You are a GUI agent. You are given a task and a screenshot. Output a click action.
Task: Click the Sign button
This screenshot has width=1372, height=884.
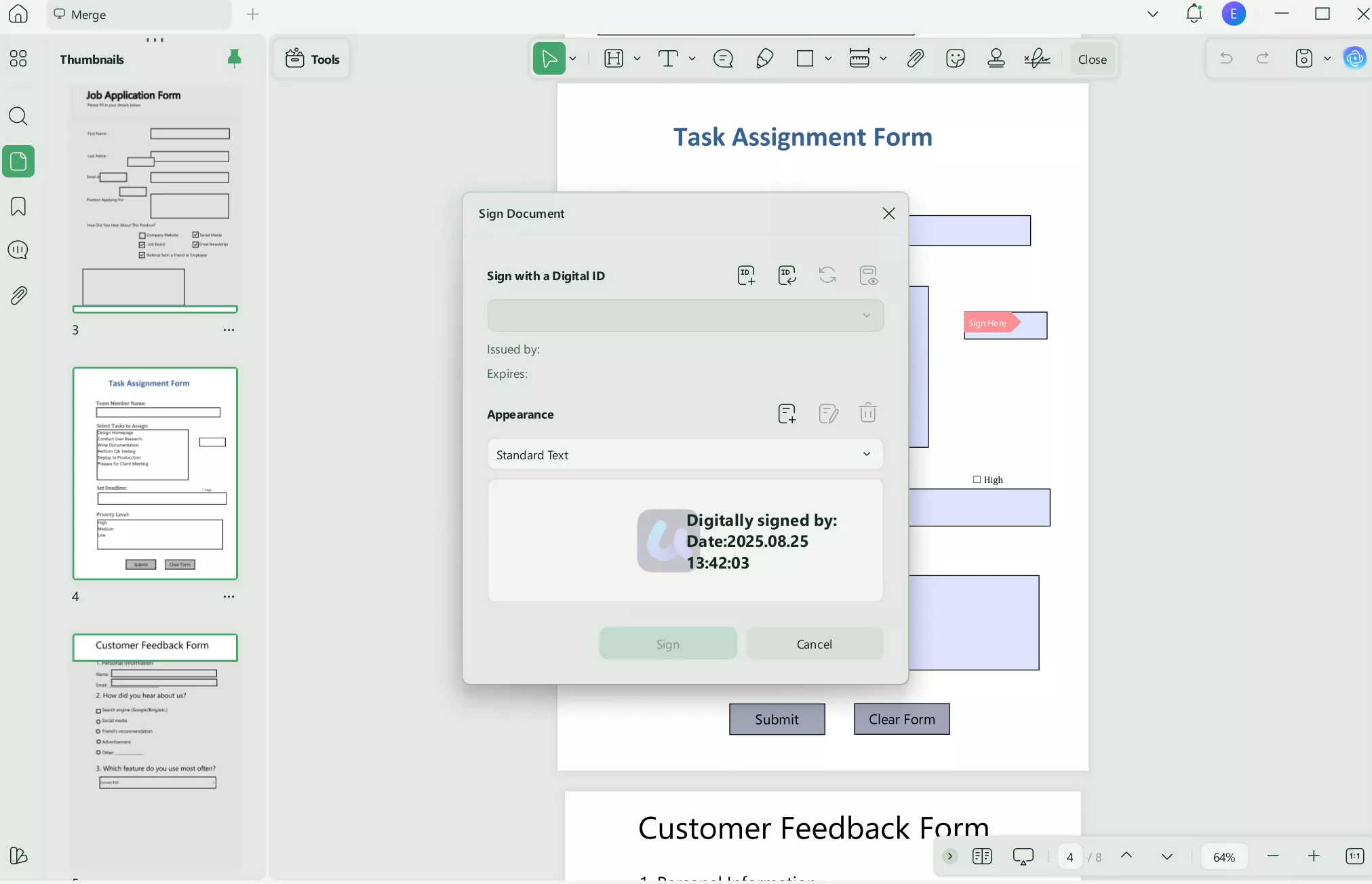(x=668, y=644)
